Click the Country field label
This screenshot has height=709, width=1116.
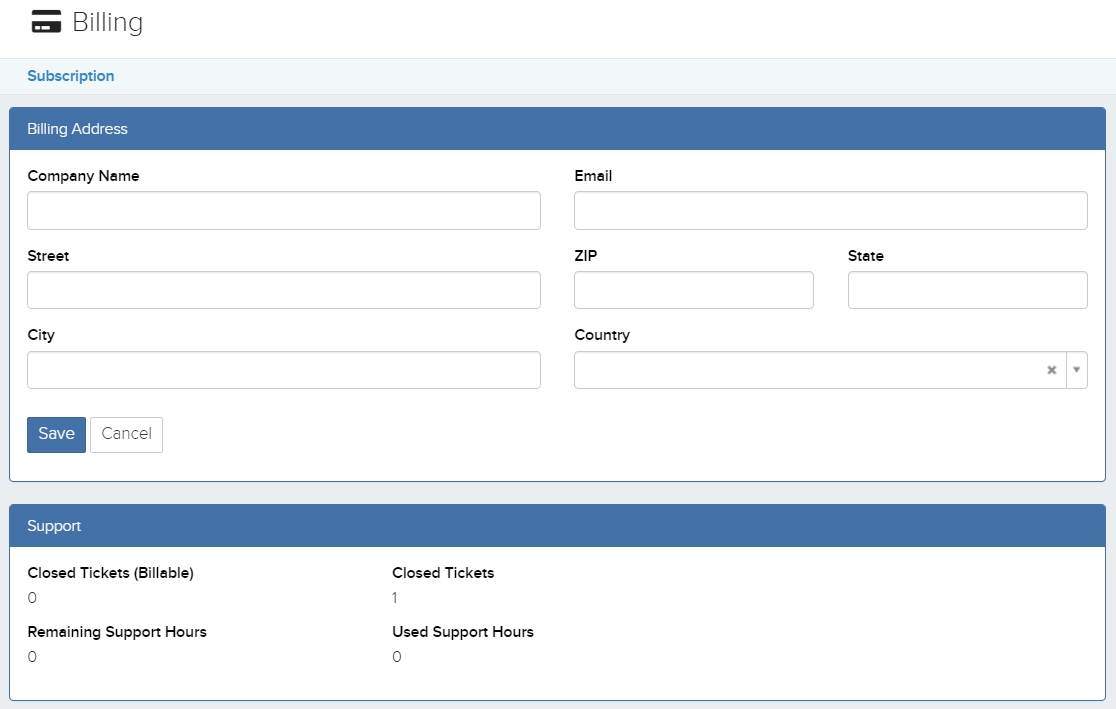coord(601,335)
